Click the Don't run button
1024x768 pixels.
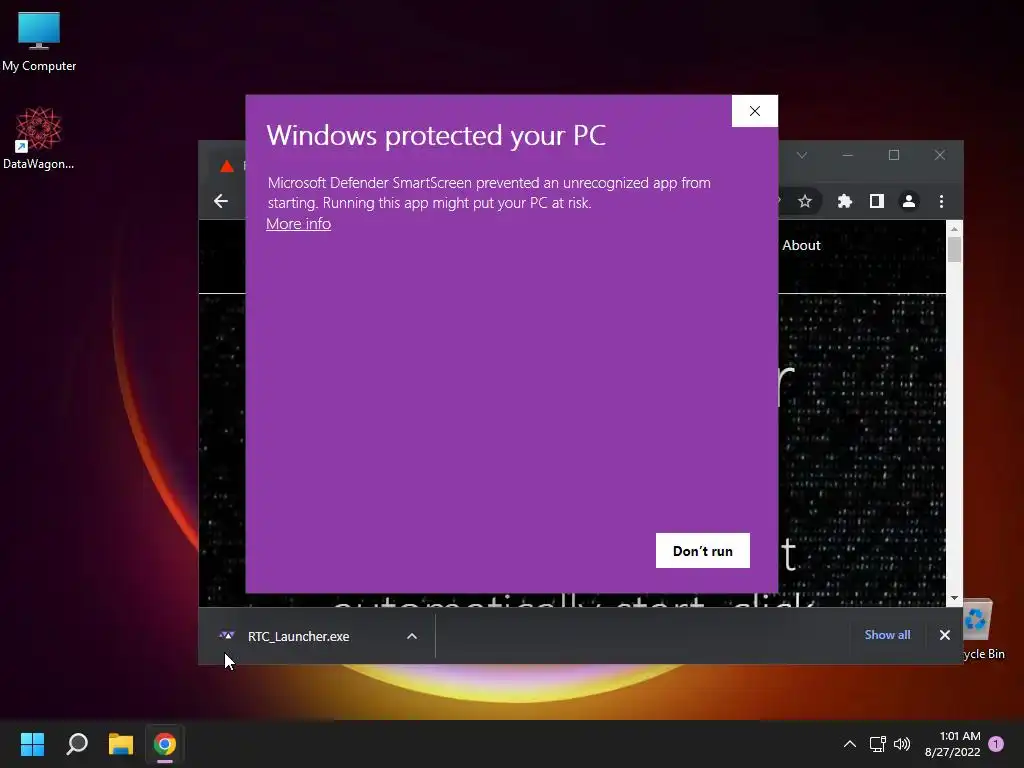[x=703, y=551]
